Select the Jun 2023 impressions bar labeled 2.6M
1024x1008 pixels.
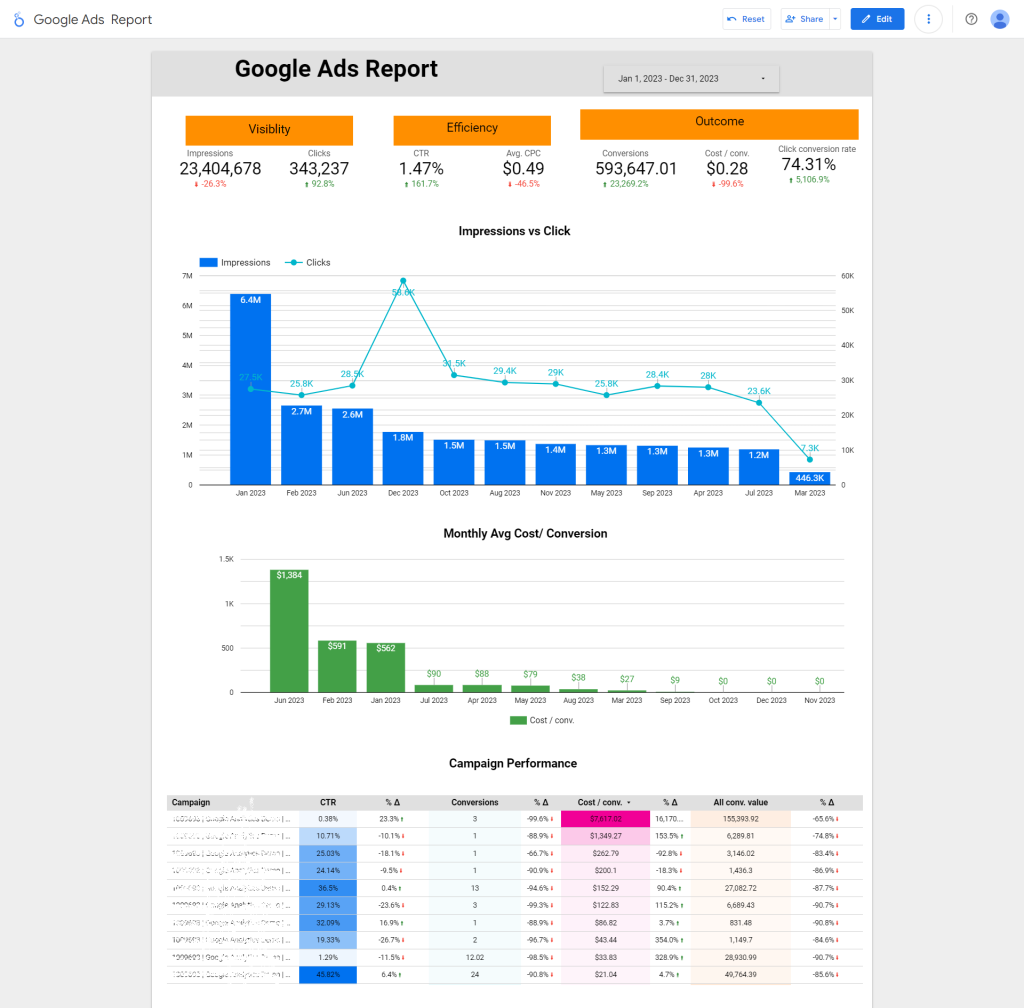[352, 447]
